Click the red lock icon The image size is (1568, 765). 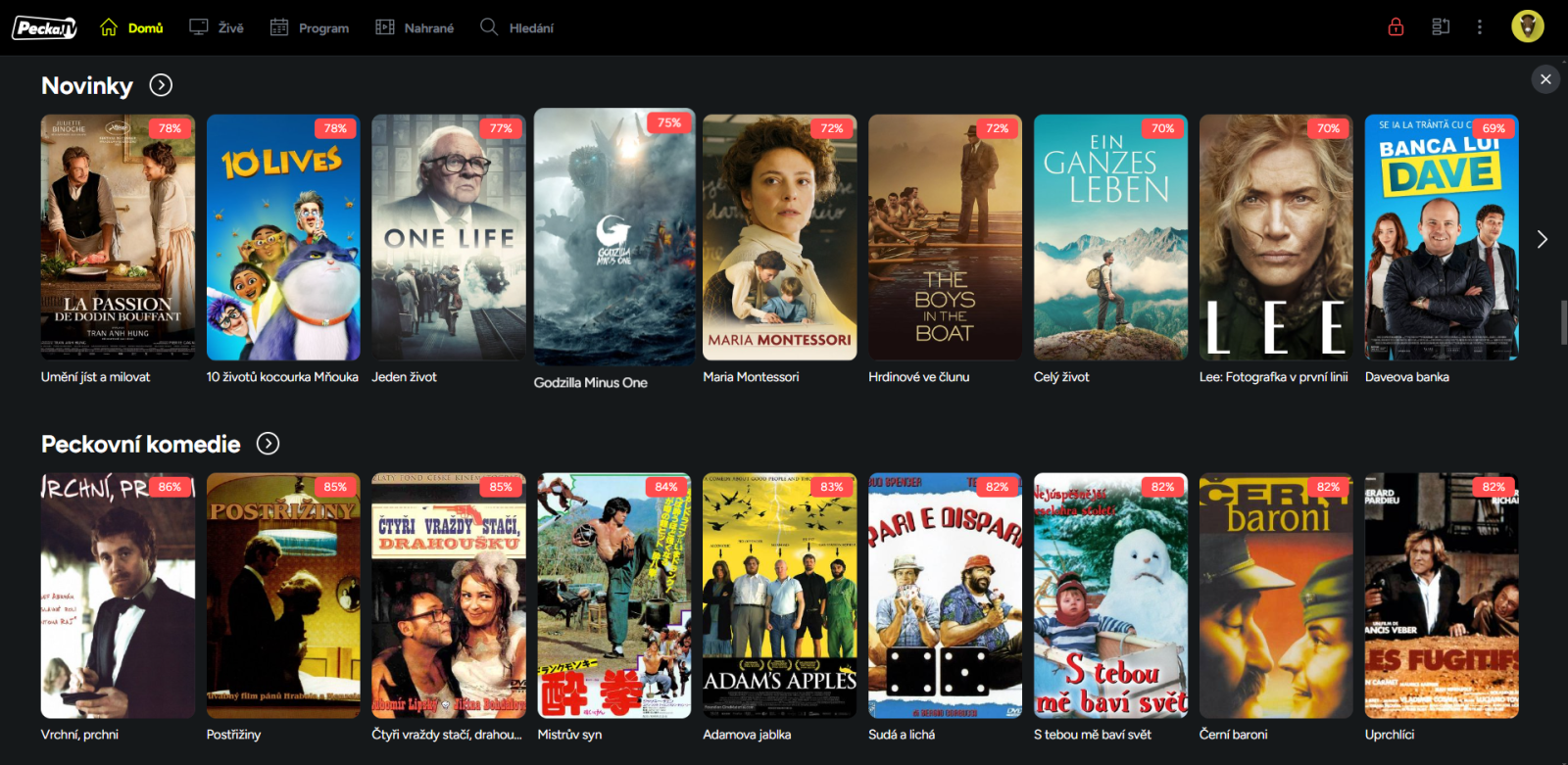click(1396, 26)
